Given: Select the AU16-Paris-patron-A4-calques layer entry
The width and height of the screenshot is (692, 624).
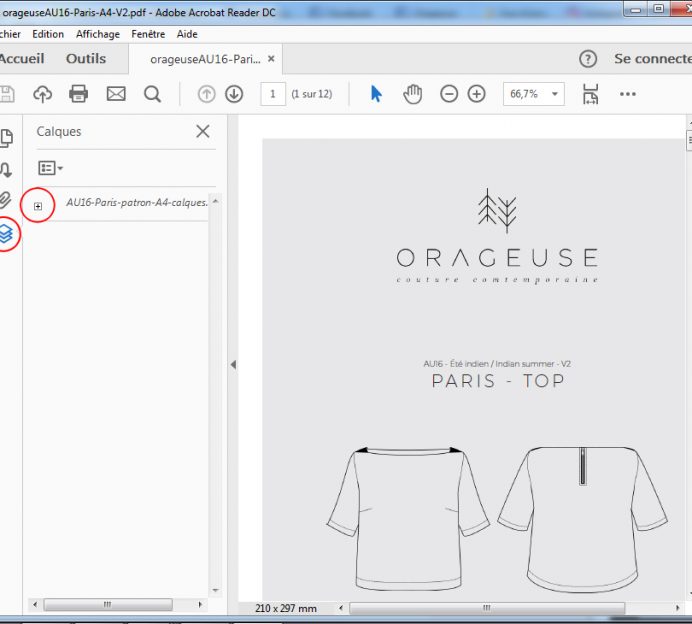Looking at the screenshot, I should (x=136, y=203).
